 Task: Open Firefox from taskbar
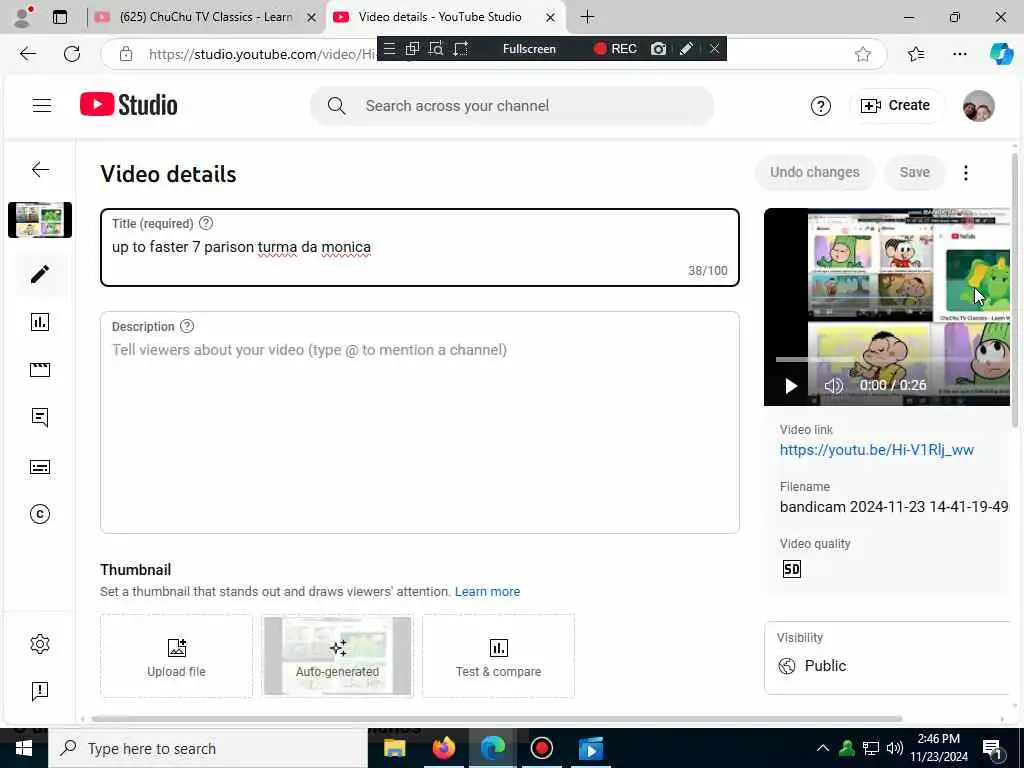[x=443, y=748]
